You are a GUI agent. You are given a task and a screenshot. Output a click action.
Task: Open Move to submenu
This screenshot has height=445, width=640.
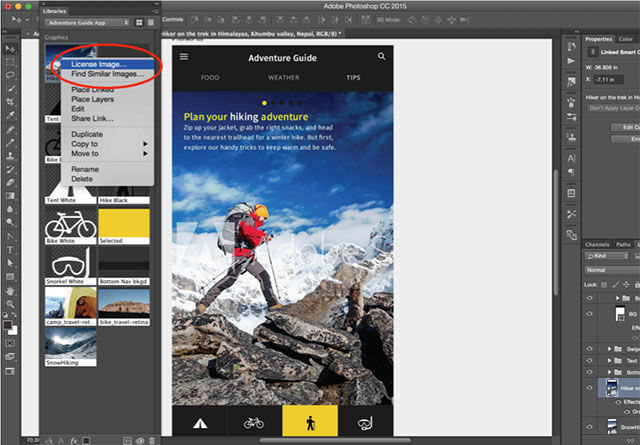point(107,154)
